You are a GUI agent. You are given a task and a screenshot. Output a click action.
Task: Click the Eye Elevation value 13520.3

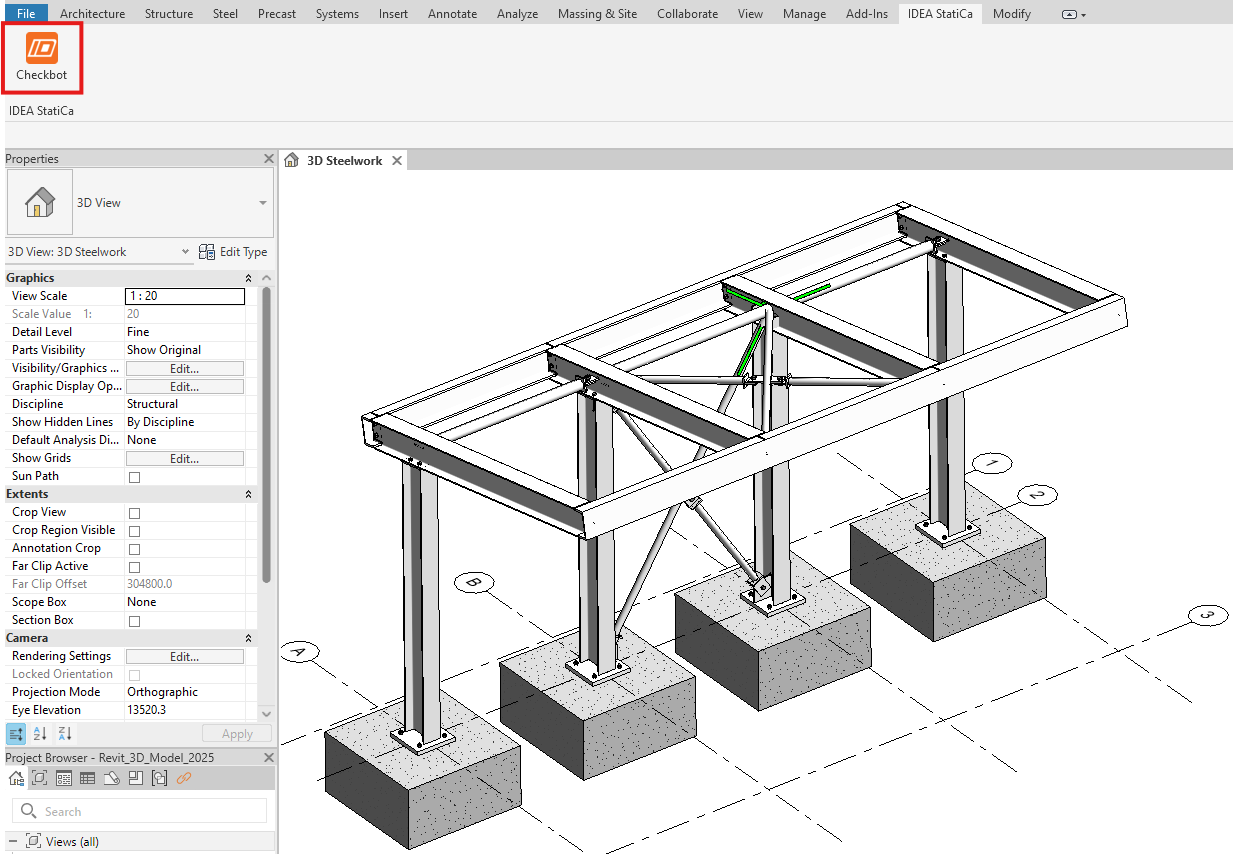tap(146, 710)
